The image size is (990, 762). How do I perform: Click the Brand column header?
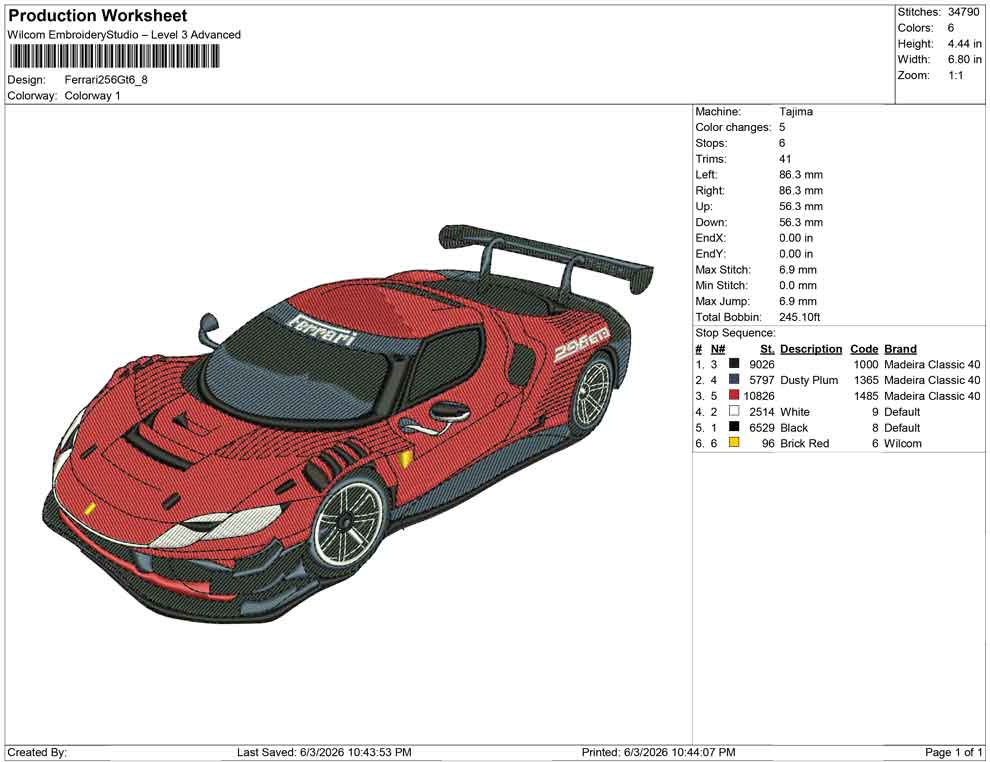click(900, 349)
